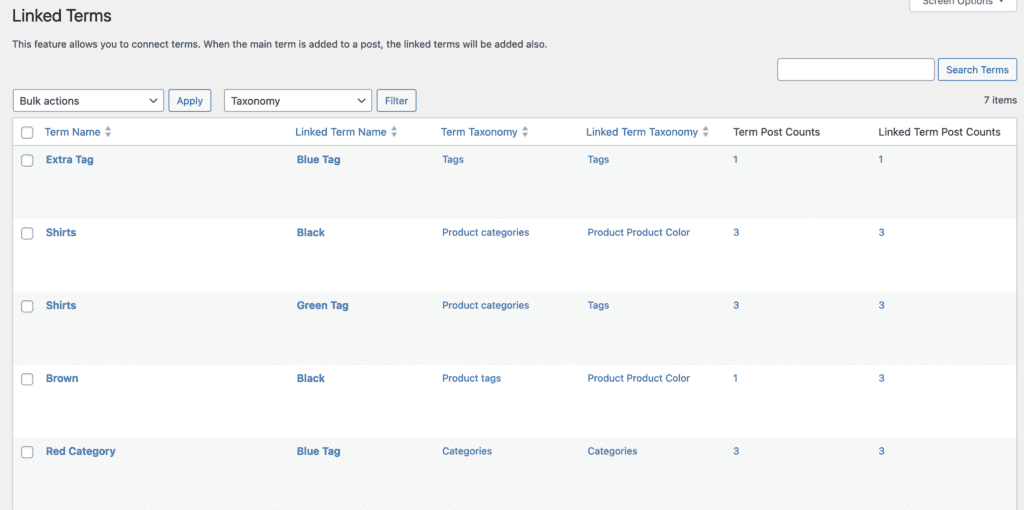Open Black linked term in Brown row
This screenshot has height=510, width=1024.
point(310,378)
